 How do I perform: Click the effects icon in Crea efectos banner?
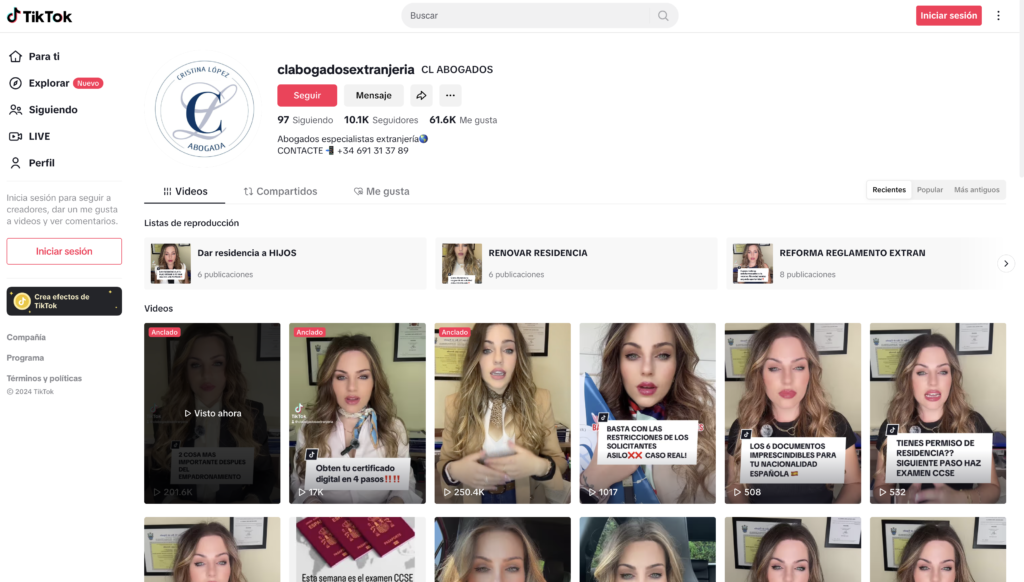[x=22, y=301]
